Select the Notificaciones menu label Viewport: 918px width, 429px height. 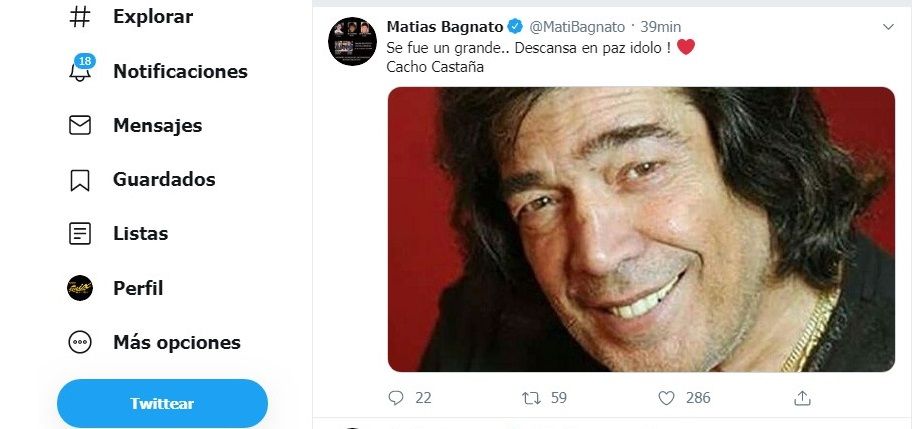(180, 72)
